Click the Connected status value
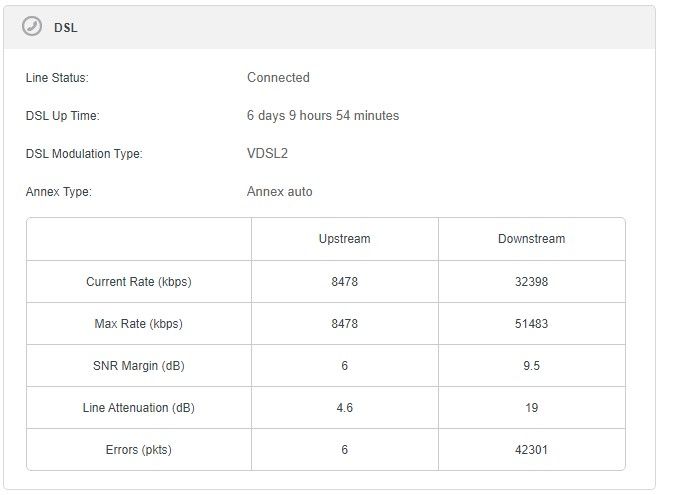 point(278,78)
